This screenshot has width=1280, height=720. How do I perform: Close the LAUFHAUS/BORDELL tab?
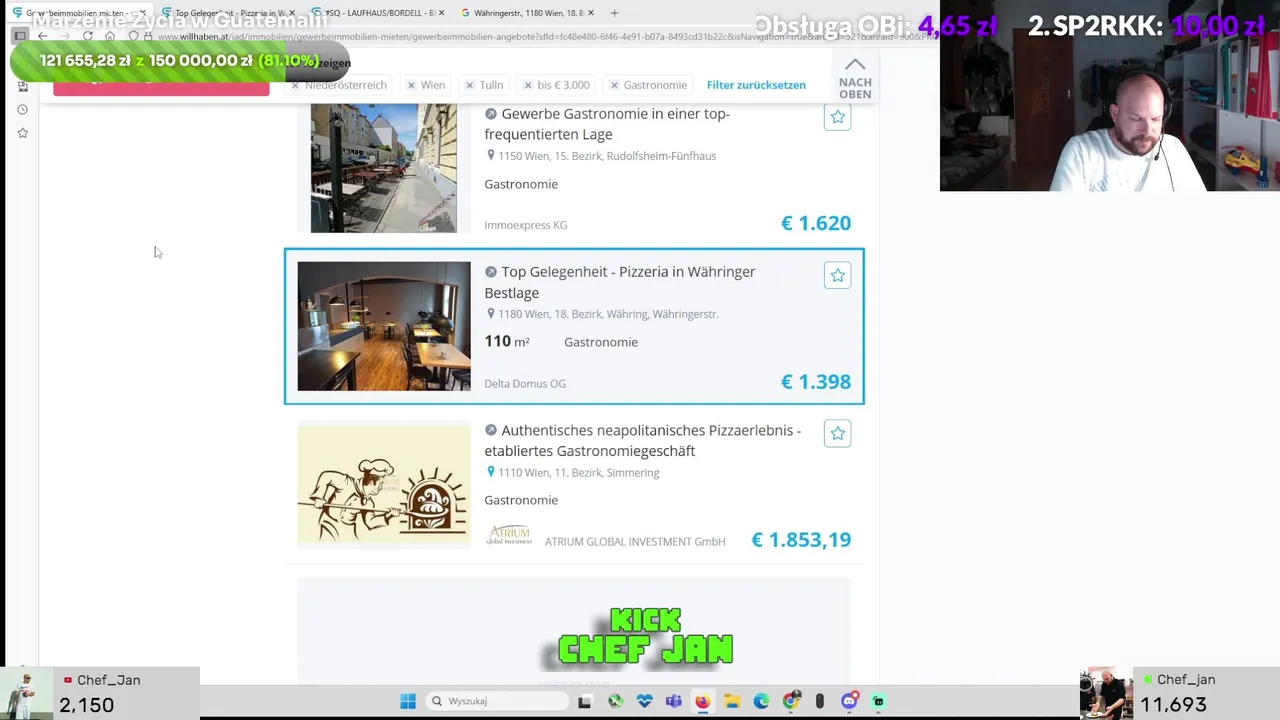pos(442,13)
